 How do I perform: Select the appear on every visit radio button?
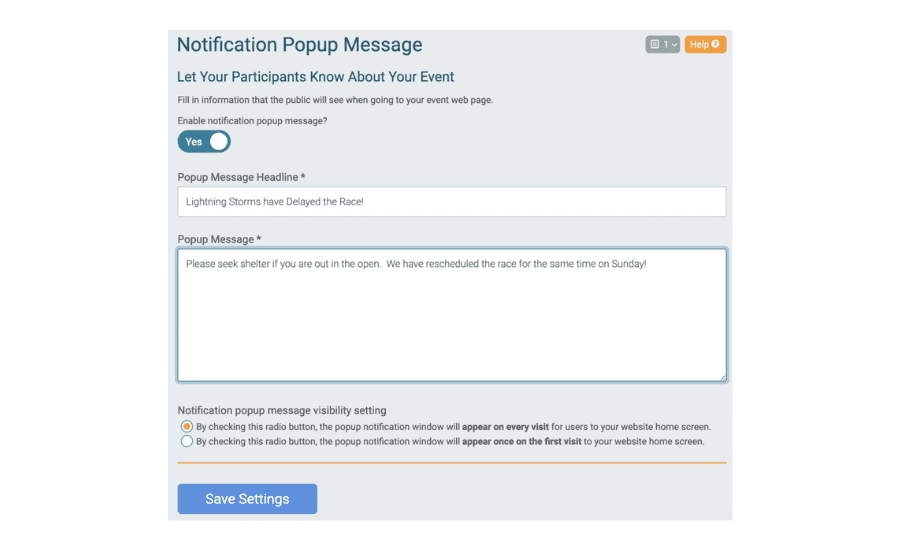pos(187,427)
